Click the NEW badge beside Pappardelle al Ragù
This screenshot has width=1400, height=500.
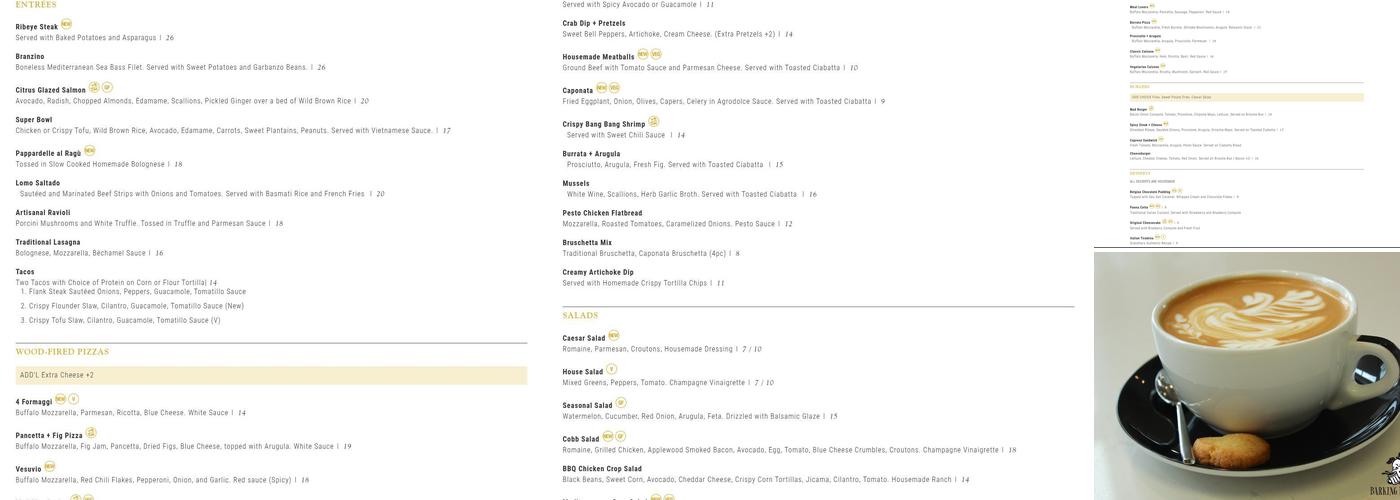pyautogui.click(x=89, y=151)
